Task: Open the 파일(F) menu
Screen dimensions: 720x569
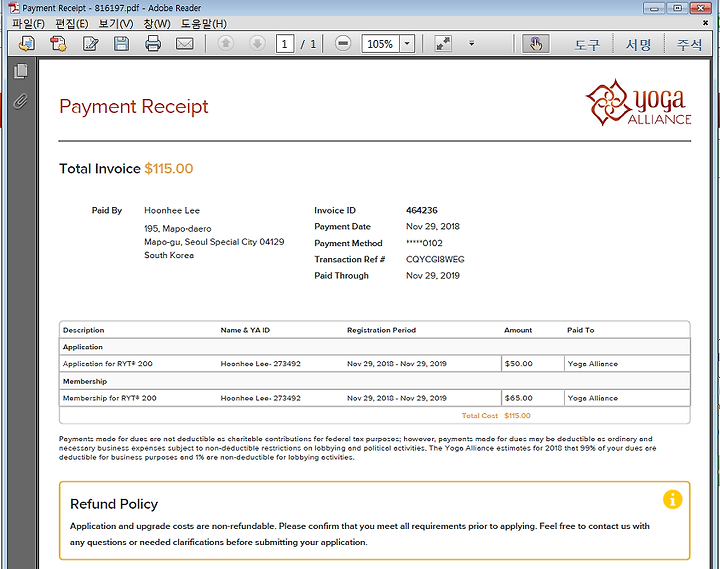Action: pos(28,23)
